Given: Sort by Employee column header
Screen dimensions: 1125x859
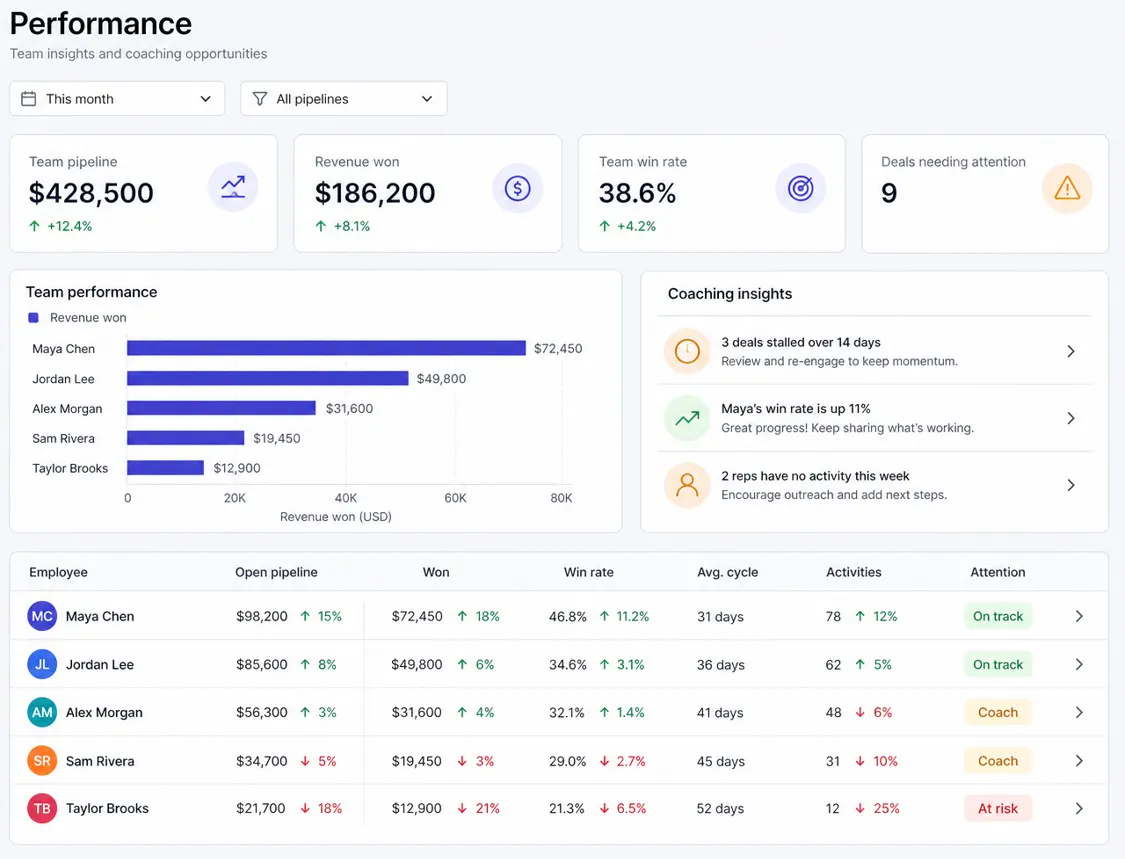Looking at the screenshot, I should [58, 572].
